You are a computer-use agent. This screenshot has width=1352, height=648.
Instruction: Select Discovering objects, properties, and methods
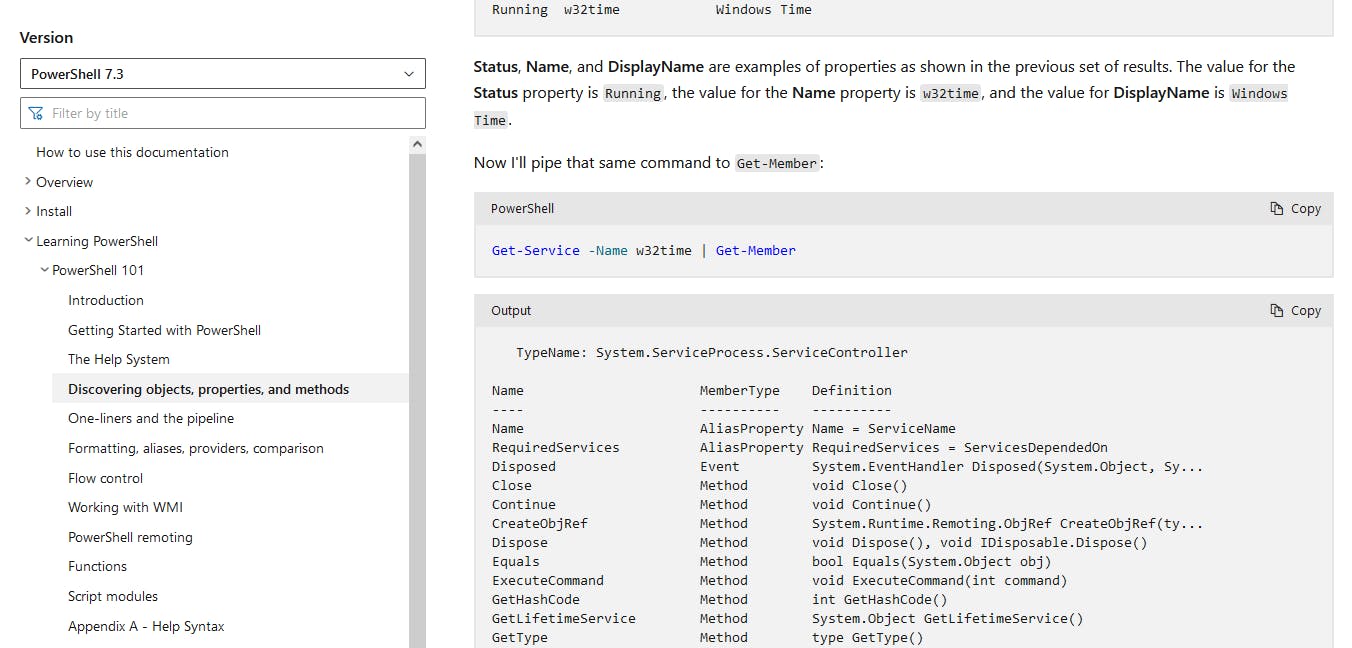coord(208,389)
